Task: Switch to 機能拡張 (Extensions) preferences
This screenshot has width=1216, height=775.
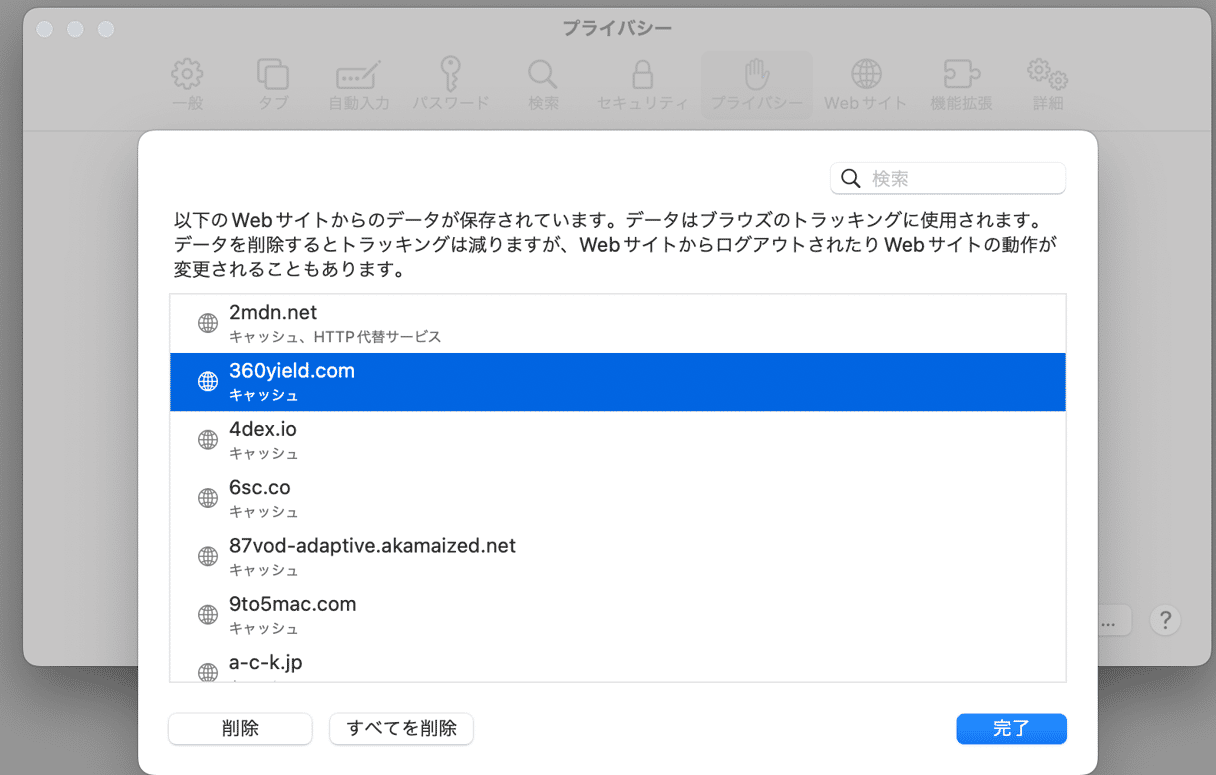Action: (961, 84)
